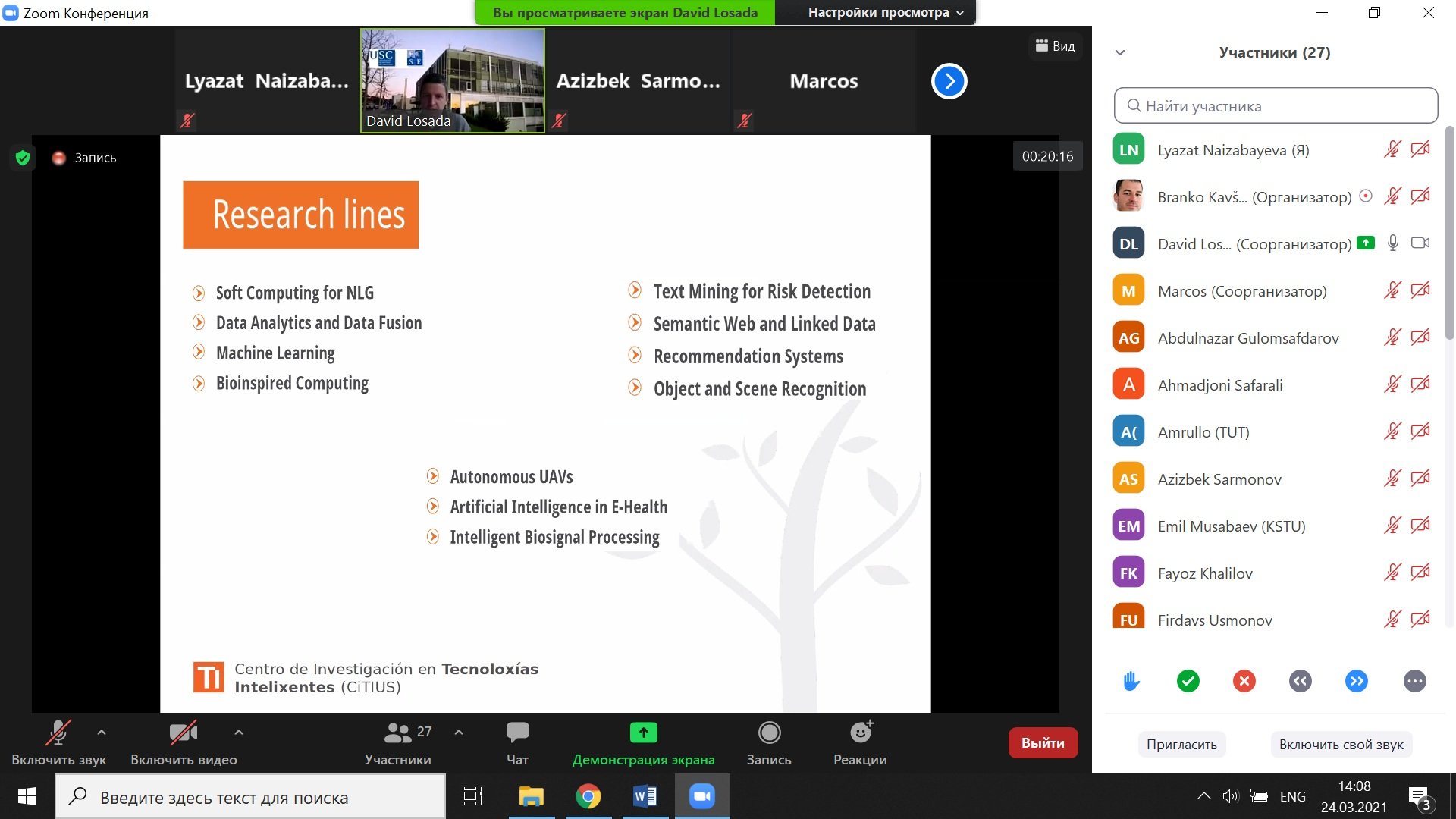Click the Windows taskbar search box
This screenshot has height=819, width=1456.
coord(250,797)
